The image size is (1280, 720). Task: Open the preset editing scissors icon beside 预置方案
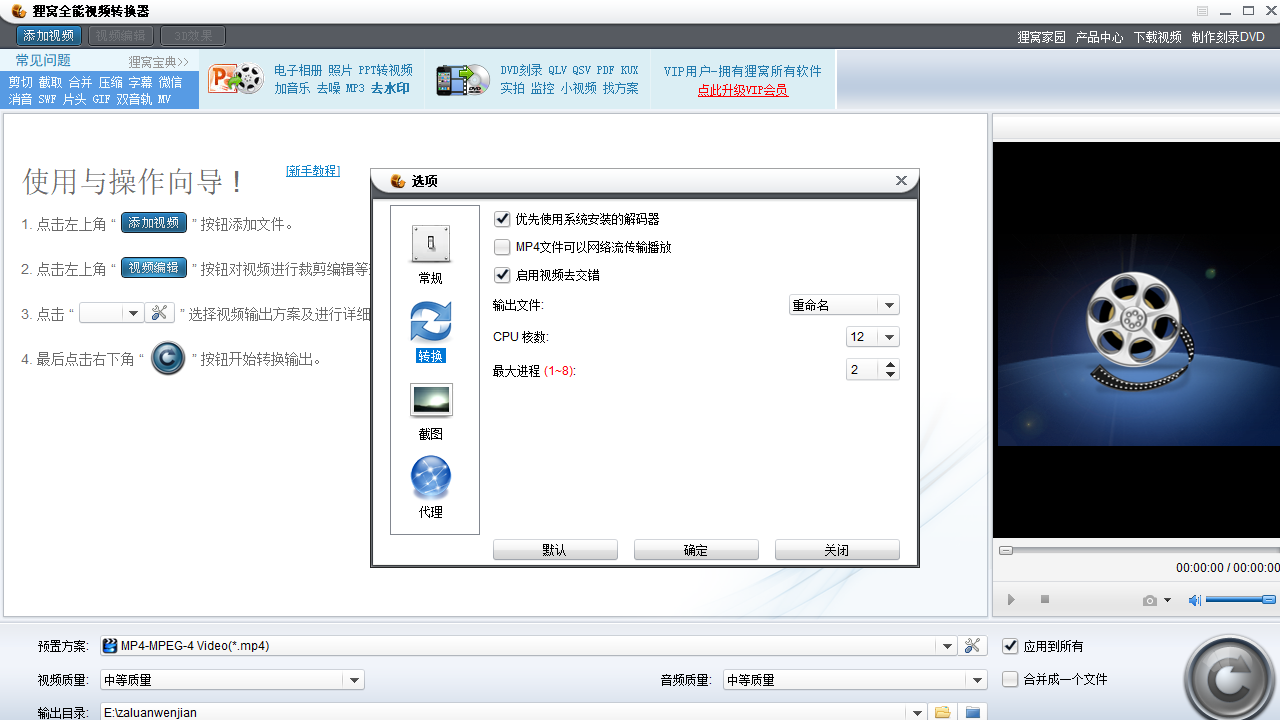click(x=972, y=645)
